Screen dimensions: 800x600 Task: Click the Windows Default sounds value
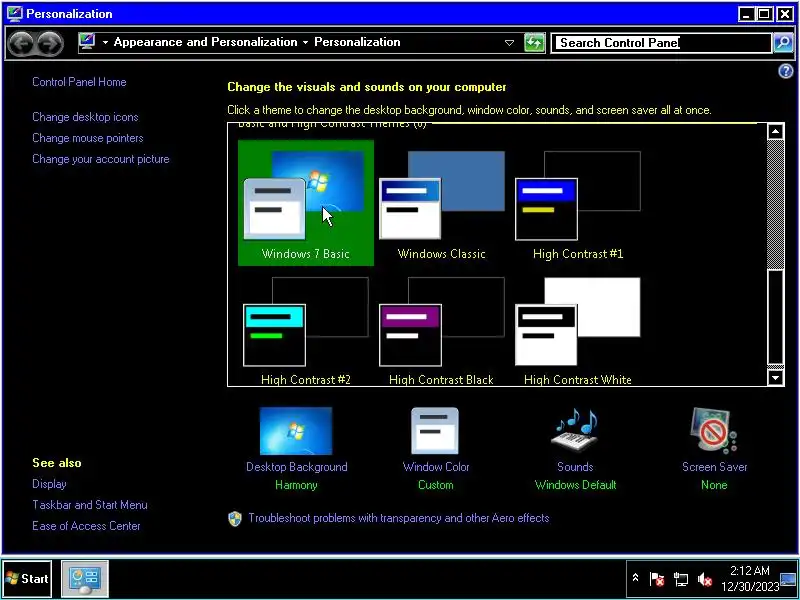tap(575, 485)
